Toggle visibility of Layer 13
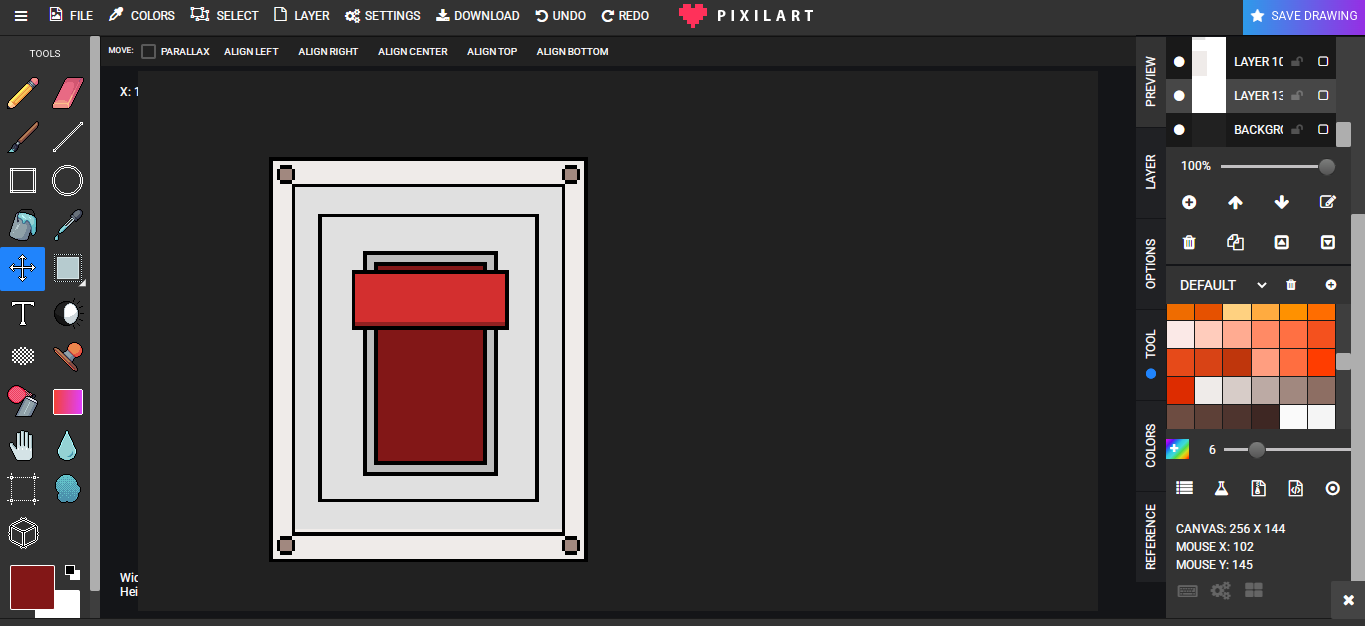The height and width of the screenshot is (626, 1365). click(x=1179, y=95)
